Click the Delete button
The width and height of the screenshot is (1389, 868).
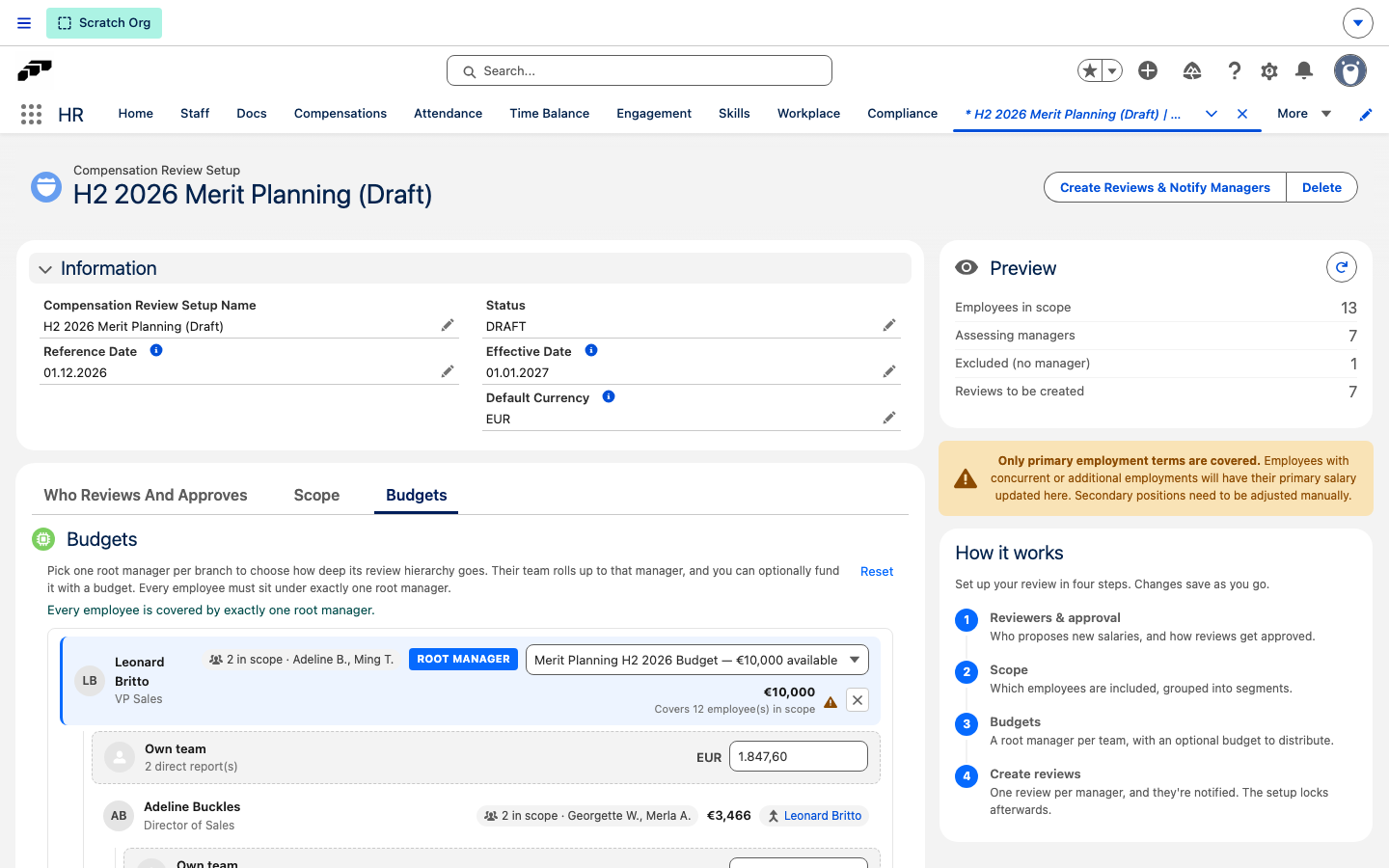point(1321,188)
